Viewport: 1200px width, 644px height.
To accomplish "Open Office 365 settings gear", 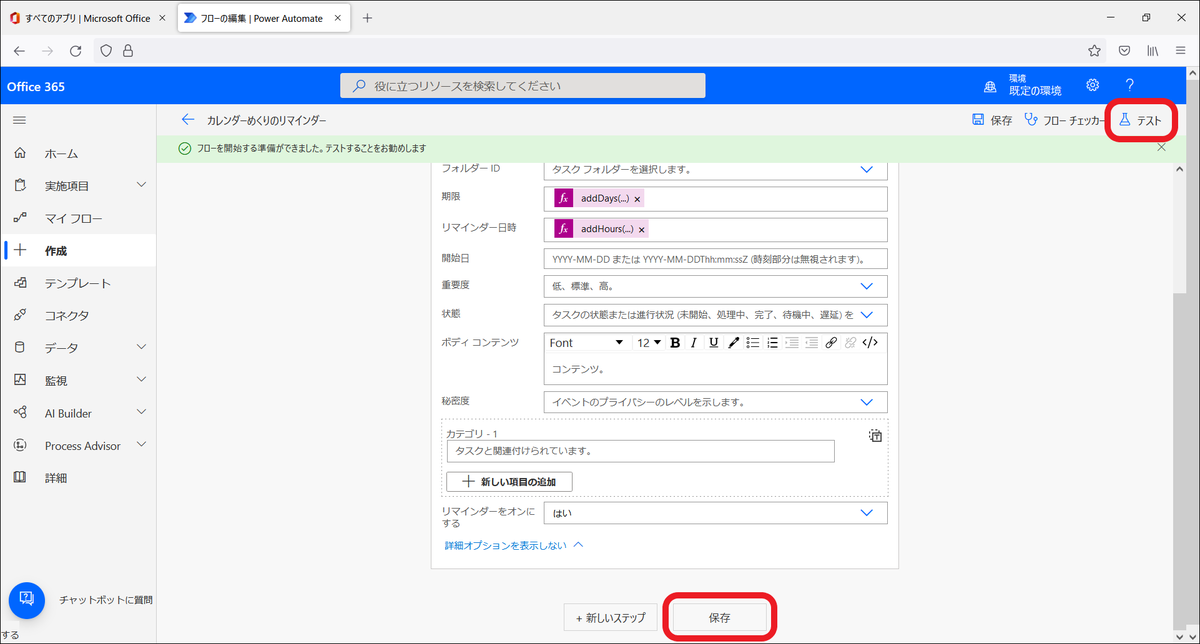I will tap(1092, 86).
